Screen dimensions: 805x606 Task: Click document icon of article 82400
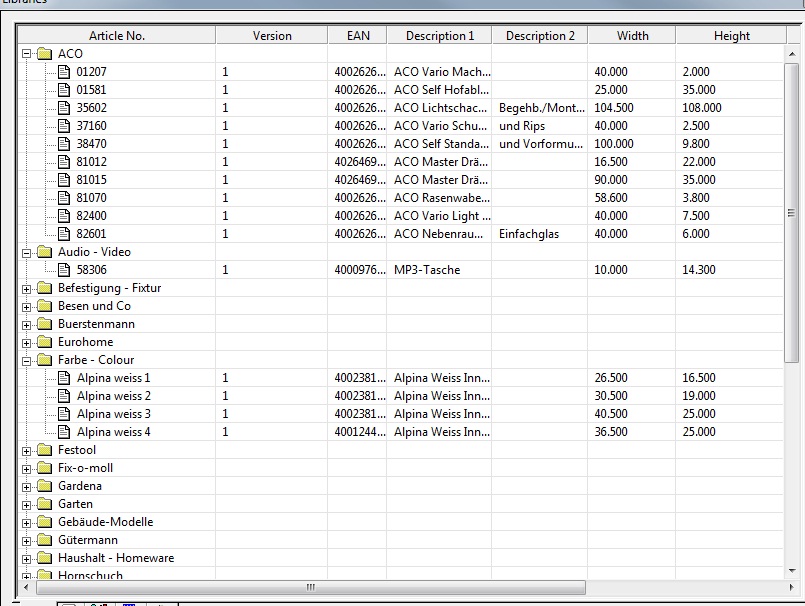tap(64, 215)
